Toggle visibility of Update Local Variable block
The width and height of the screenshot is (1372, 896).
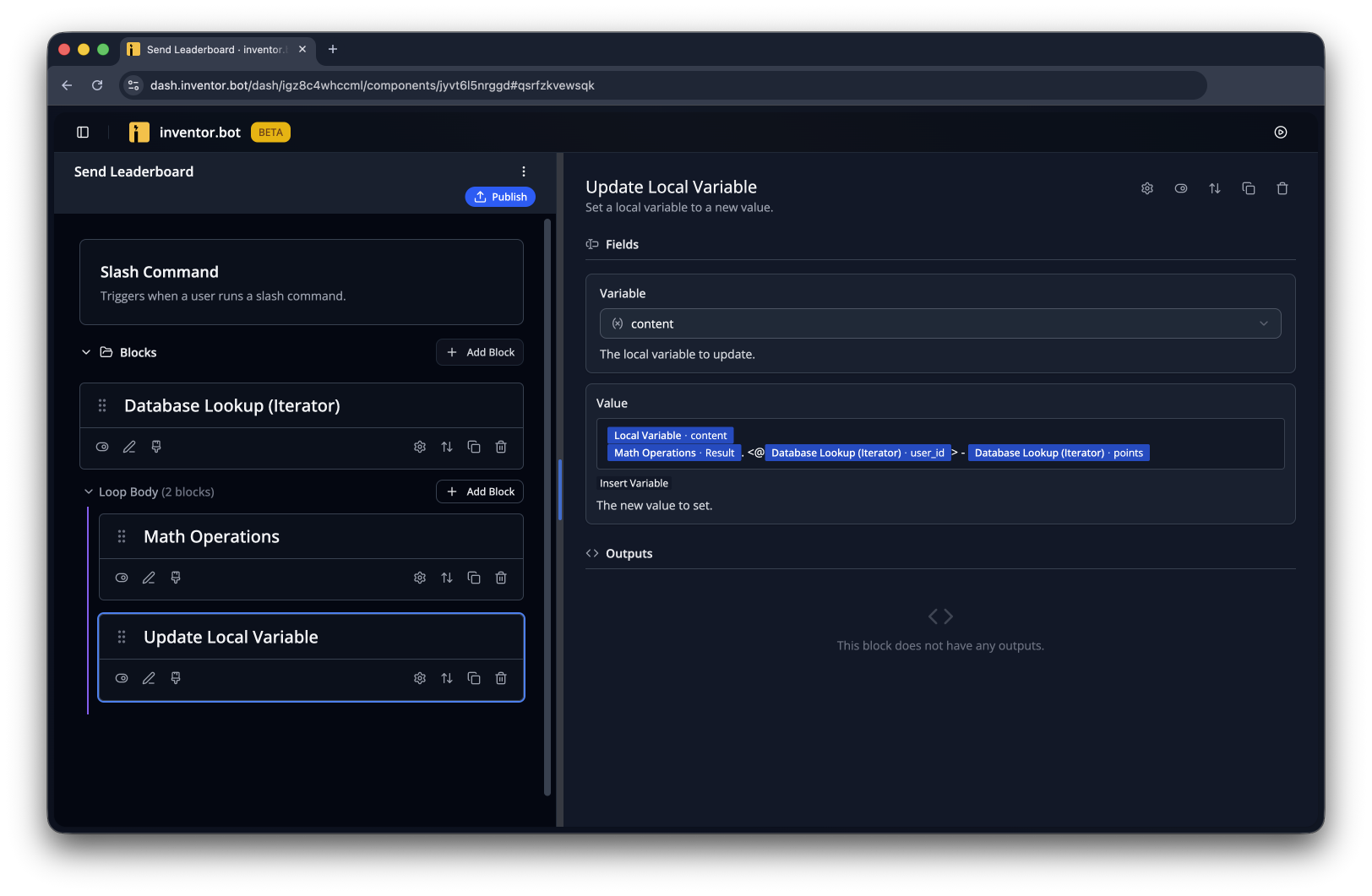pyautogui.click(x=122, y=678)
